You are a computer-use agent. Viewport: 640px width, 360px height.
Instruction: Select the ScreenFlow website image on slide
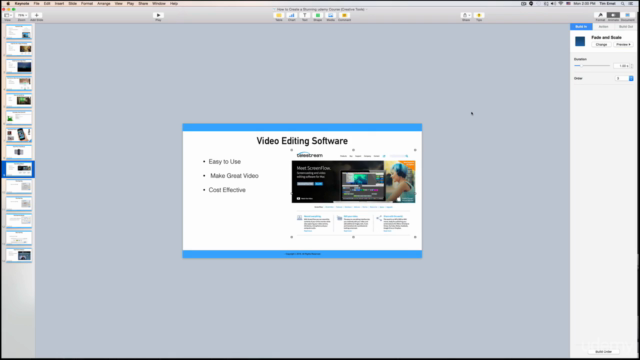click(x=353, y=193)
